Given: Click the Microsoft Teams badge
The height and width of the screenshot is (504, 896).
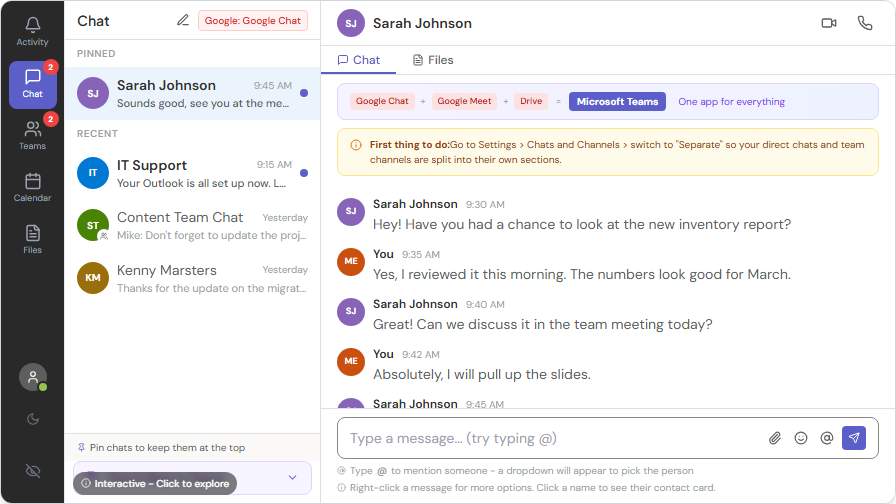Looking at the screenshot, I should (x=617, y=101).
